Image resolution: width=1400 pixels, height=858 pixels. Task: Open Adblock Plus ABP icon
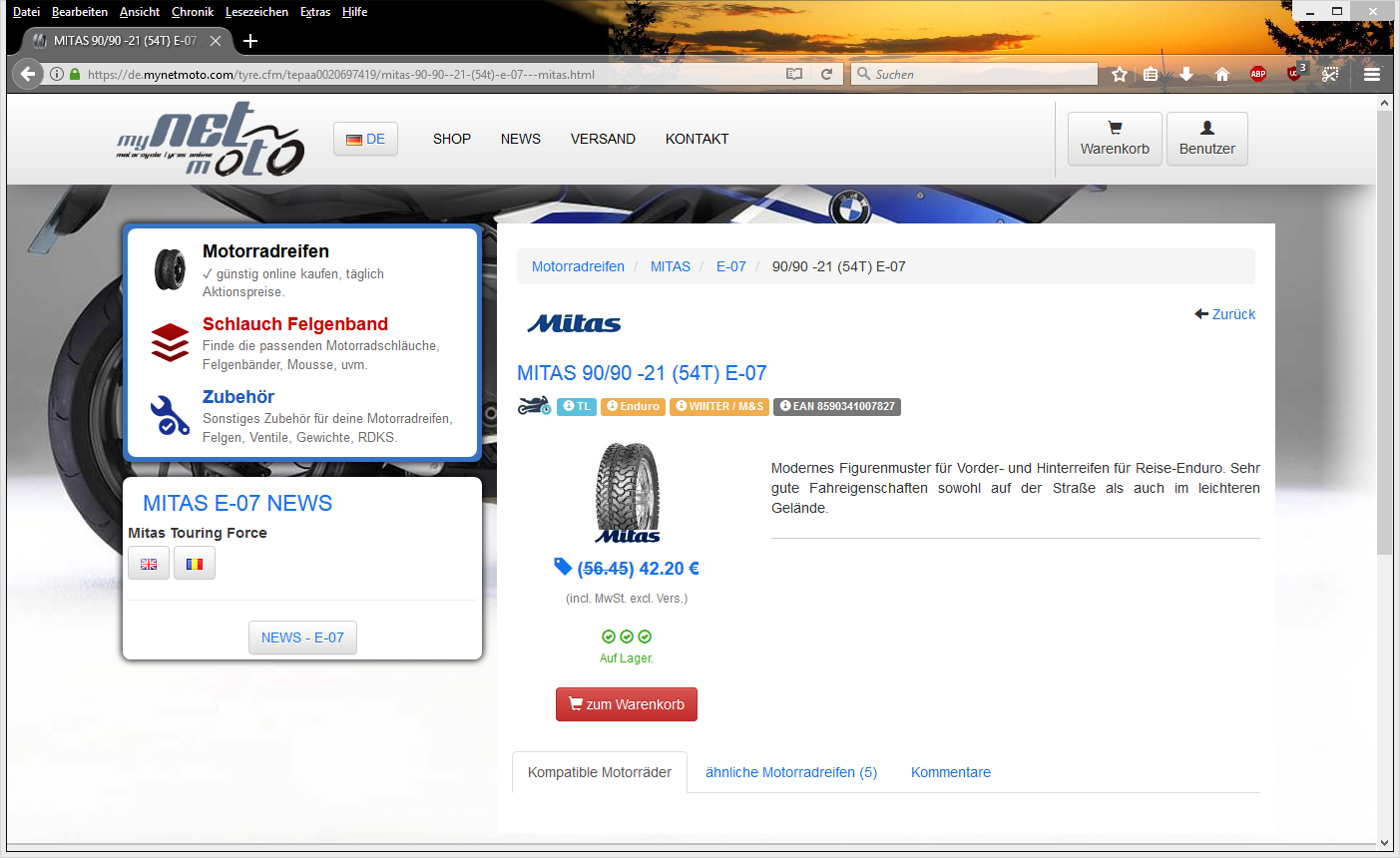1258,74
